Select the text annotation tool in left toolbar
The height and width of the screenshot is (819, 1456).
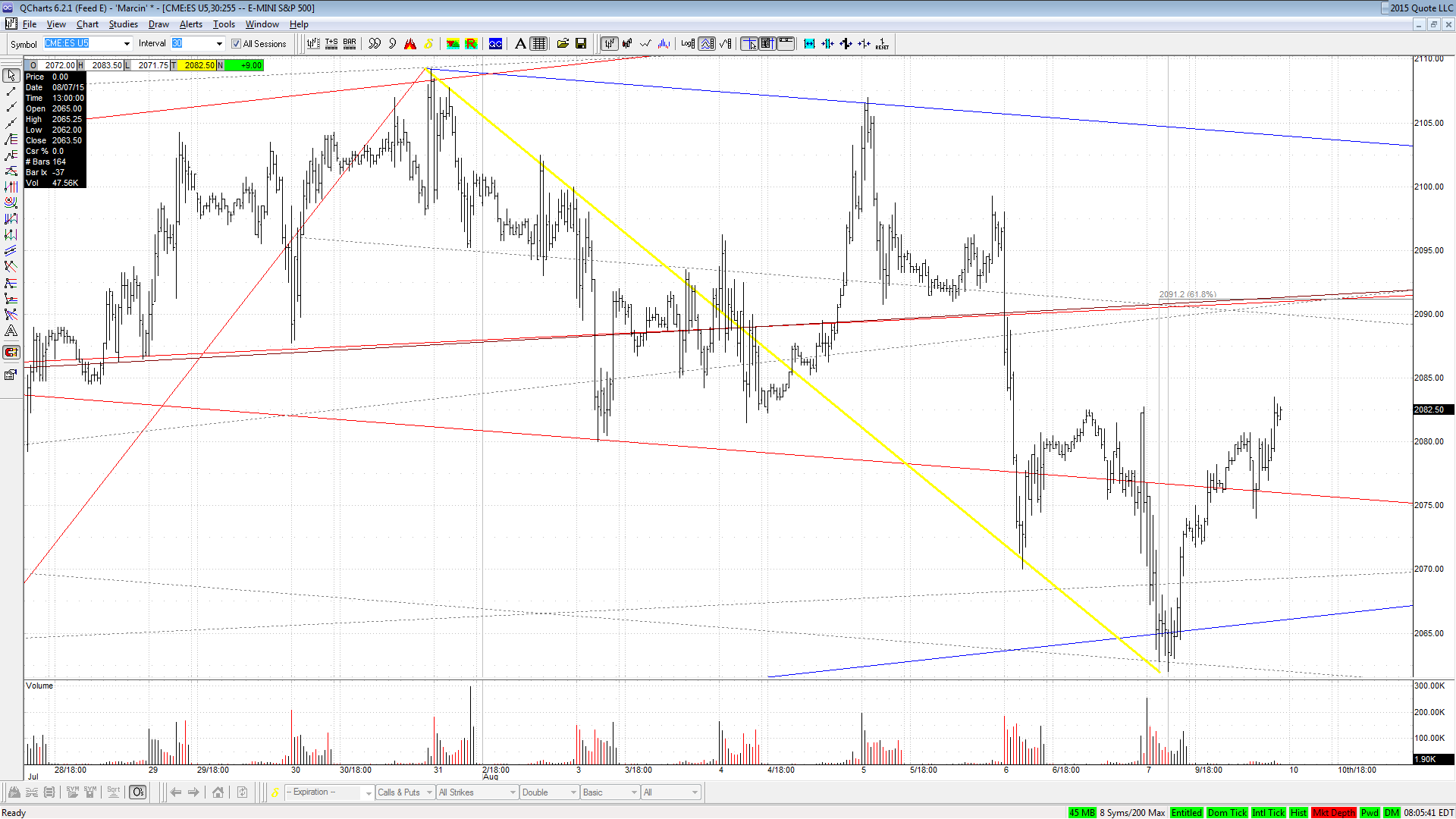click(11, 331)
